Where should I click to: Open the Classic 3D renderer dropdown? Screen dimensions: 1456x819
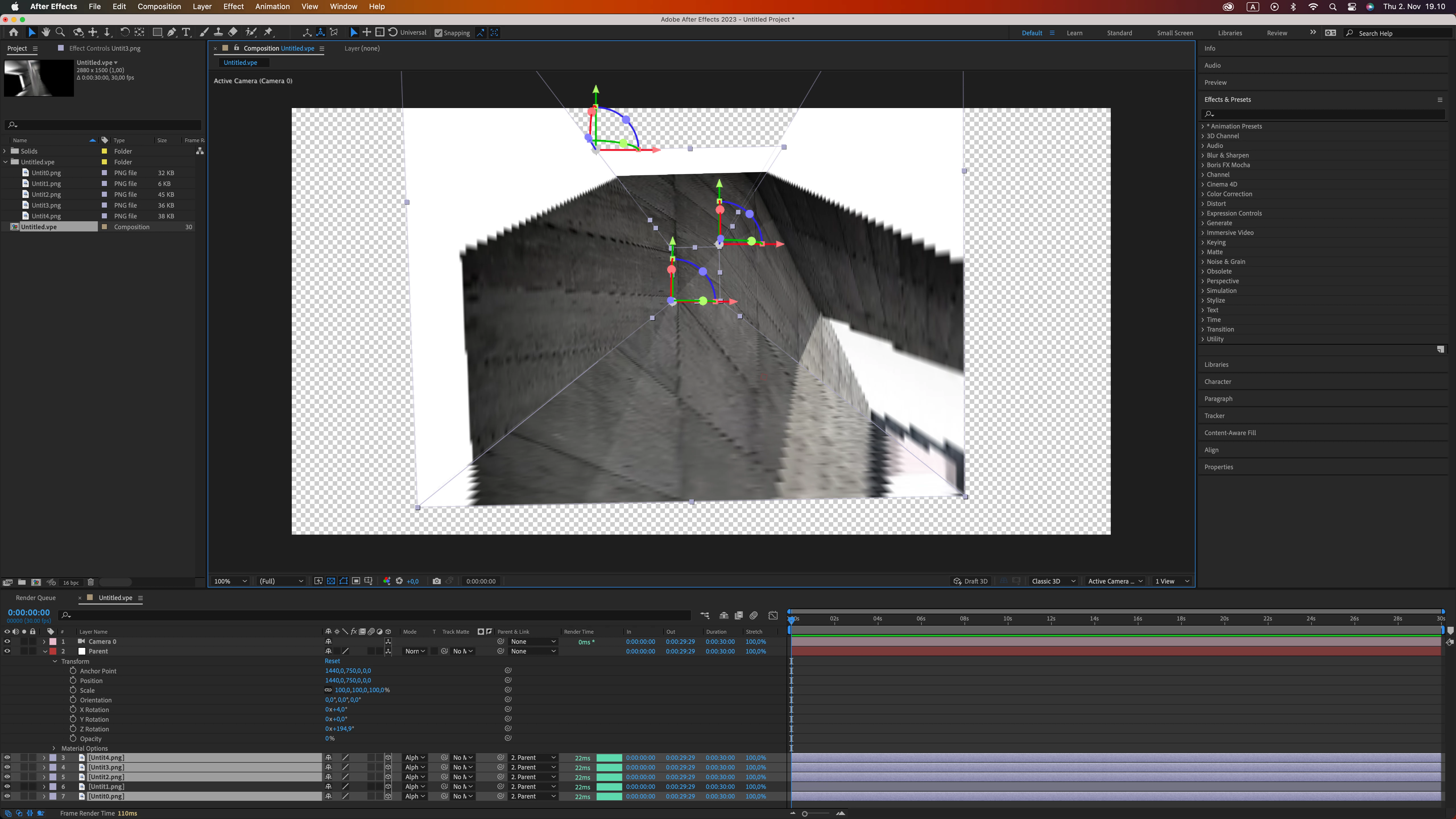pyautogui.click(x=1053, y=581)
